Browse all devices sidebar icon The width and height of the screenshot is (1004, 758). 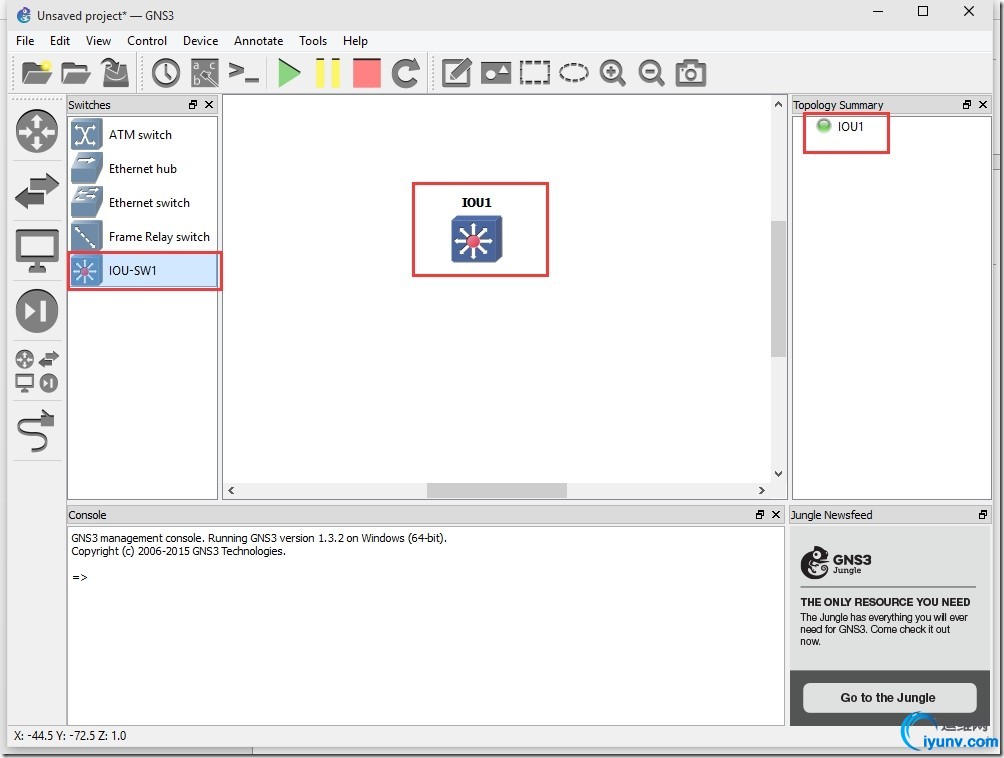click(x=37, y=371)
